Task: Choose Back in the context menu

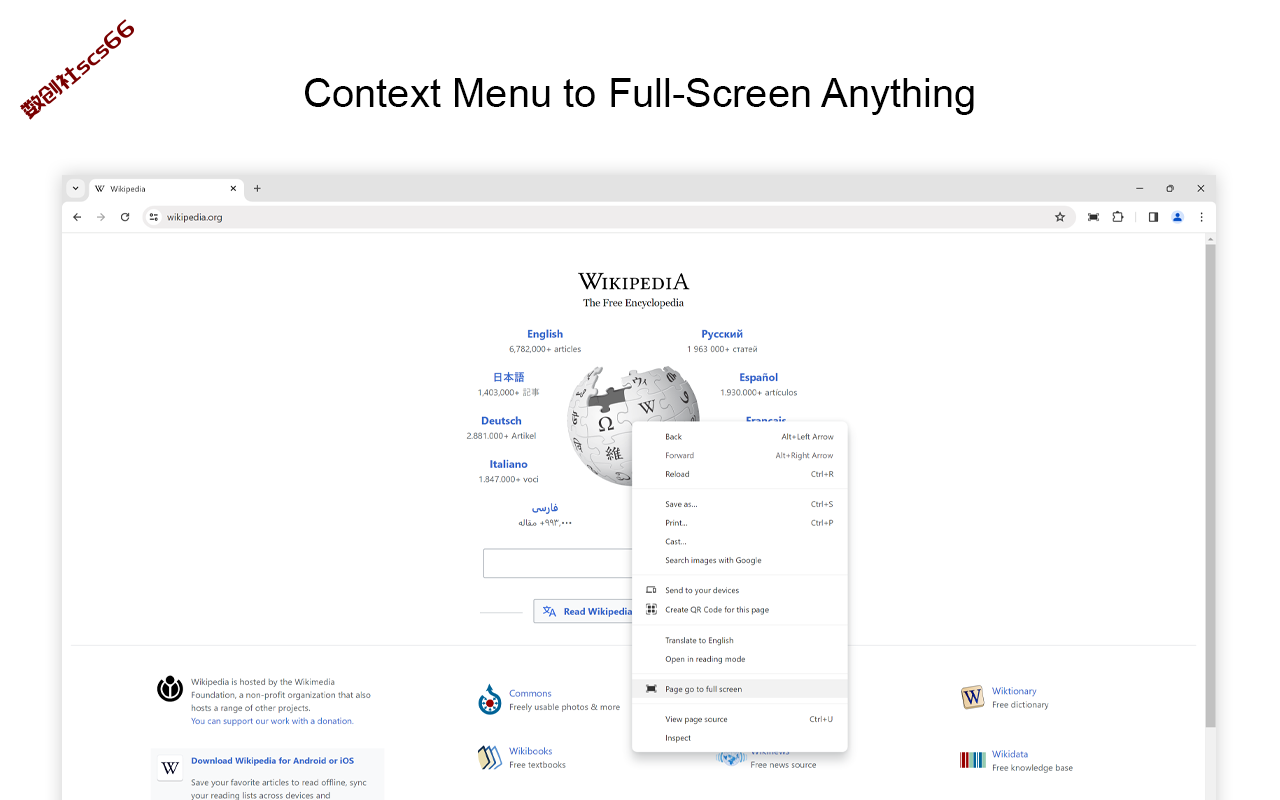Action: click(740, 437)
